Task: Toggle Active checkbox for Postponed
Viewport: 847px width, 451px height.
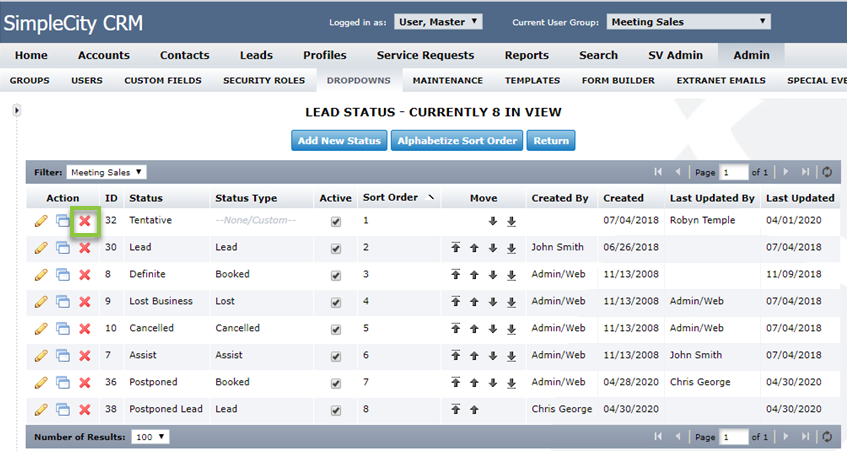Action: tap(336, 383)
